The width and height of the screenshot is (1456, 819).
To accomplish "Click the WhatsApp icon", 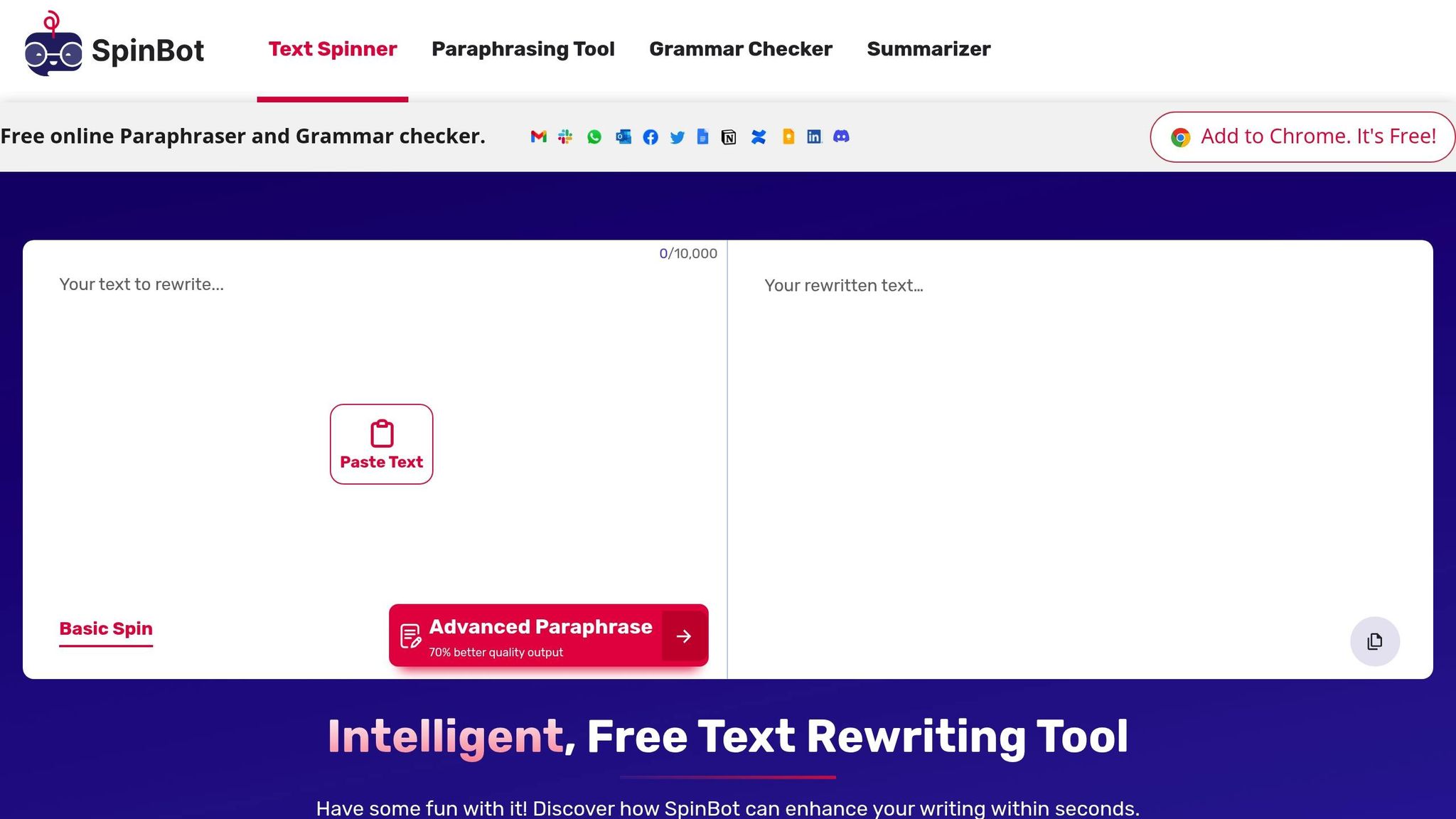I will 594,136.
